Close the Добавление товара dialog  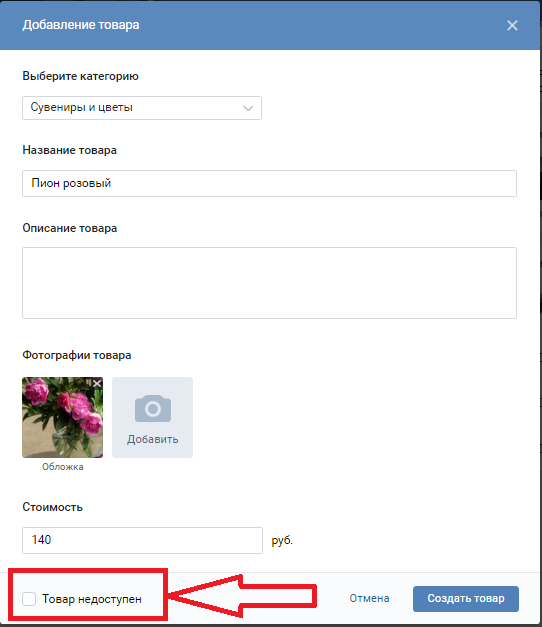click(512, 26)
